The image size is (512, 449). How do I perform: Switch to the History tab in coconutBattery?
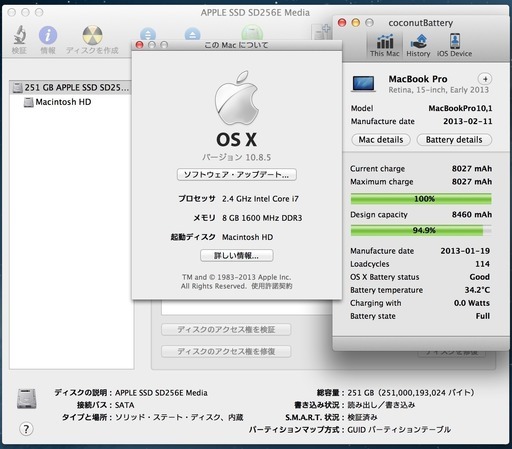418,45
